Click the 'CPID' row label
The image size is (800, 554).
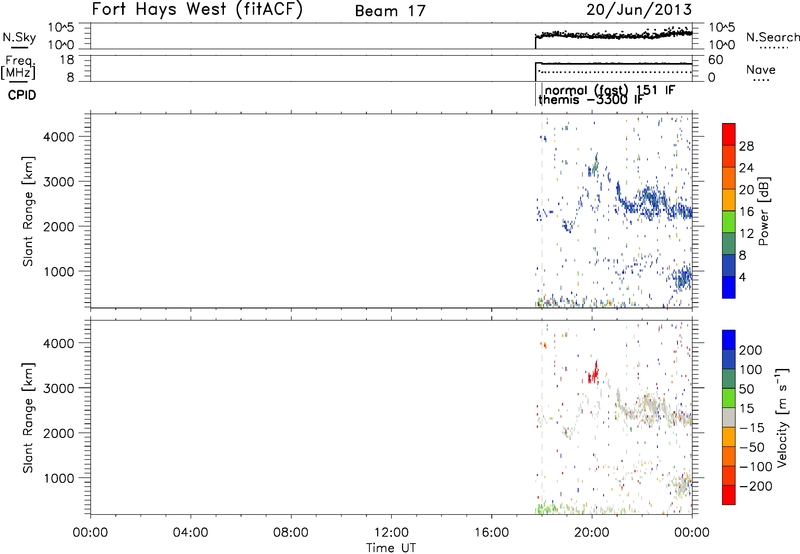(22, 95)
